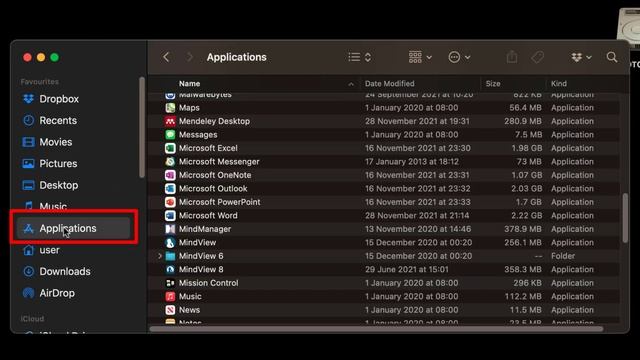The height and width of the screenshot is (360, 640).
Task: Select the Microsoft Outlook app icon
Action: pyautogui.click(x=170, y=189)
